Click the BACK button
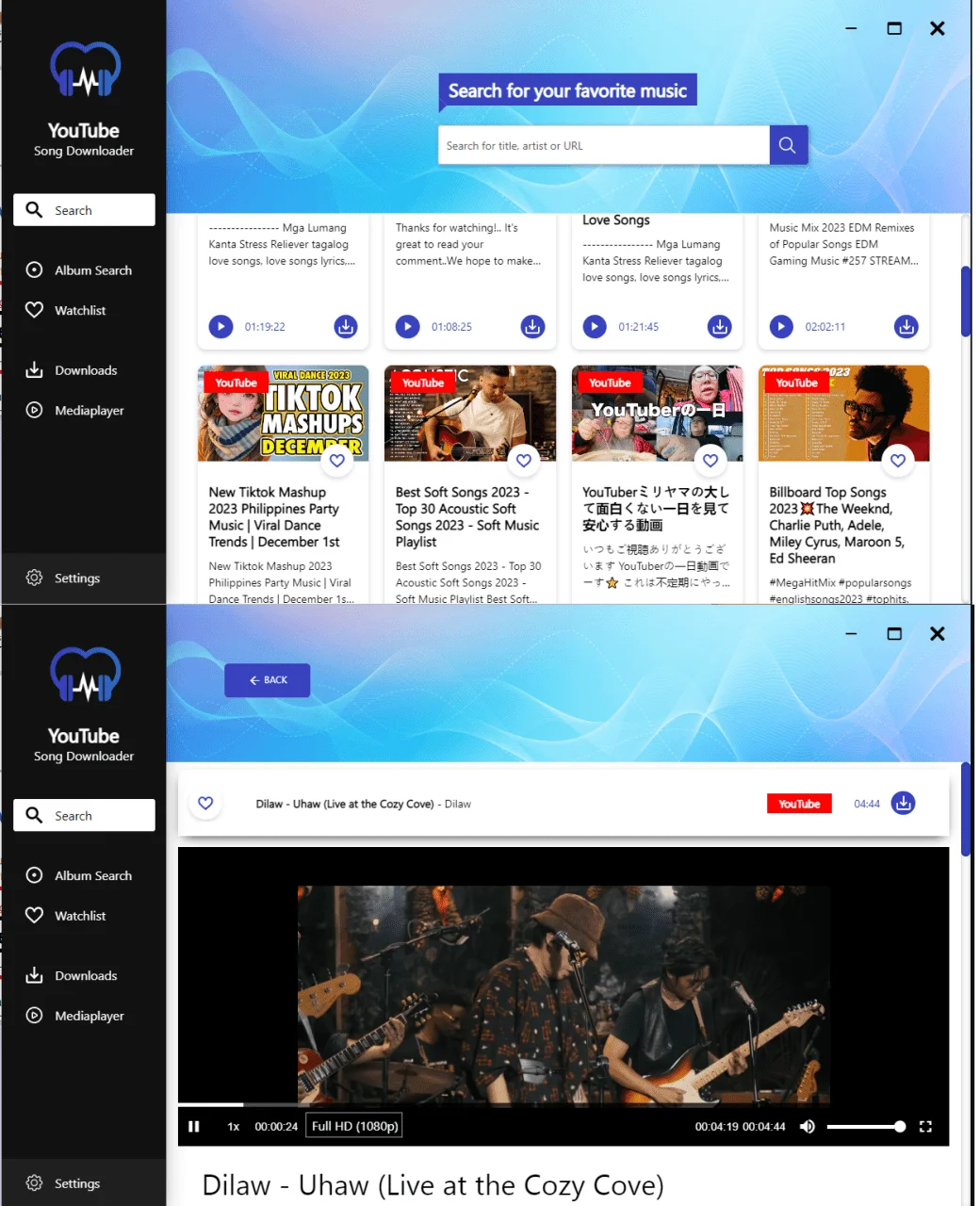This screenshot has width=980, height=1206. tap(268, 680)
